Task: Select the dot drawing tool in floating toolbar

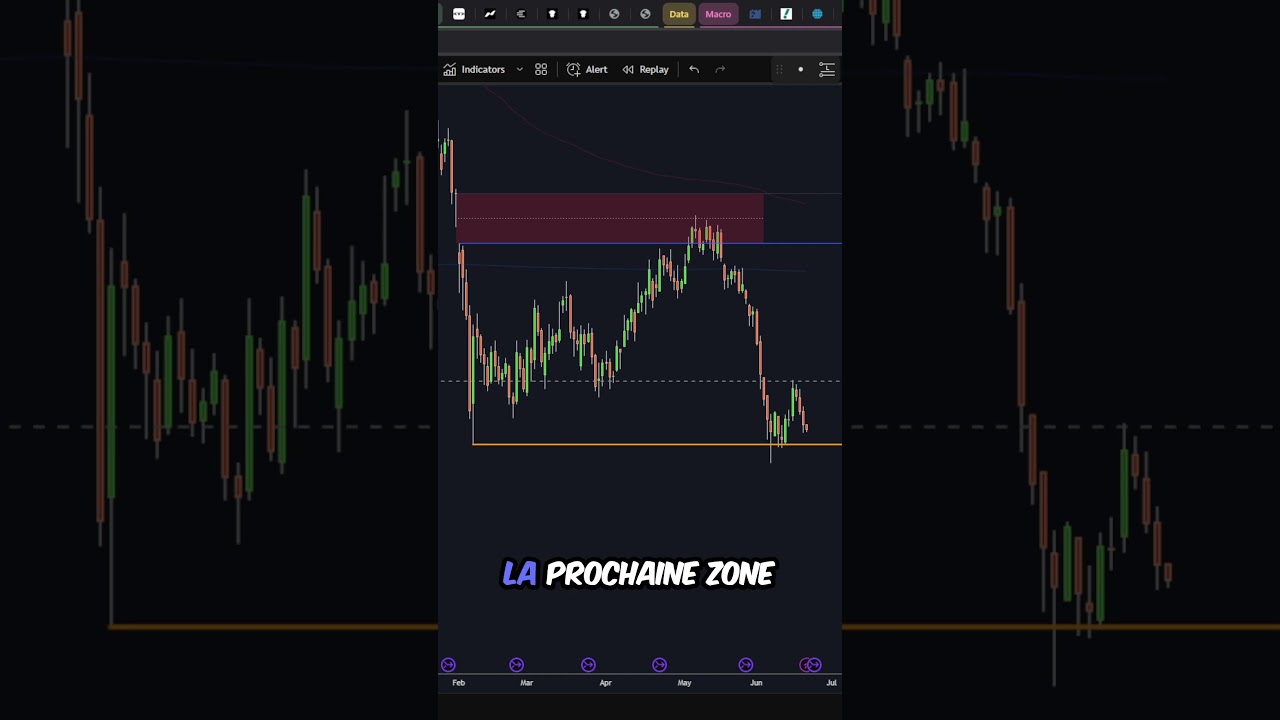Action: [800, 69]
